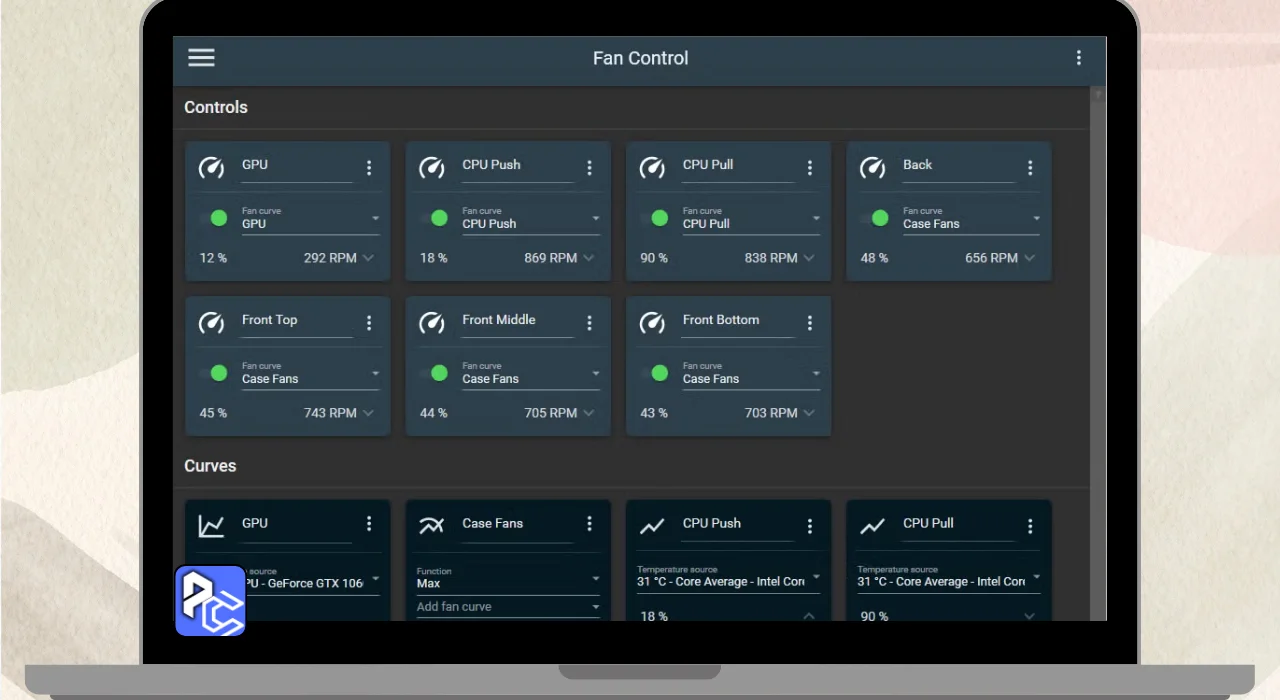Screen dimensions: 1280x700
Task: Click the speedometer icon on GPU control card
Action: click(211, 167)
